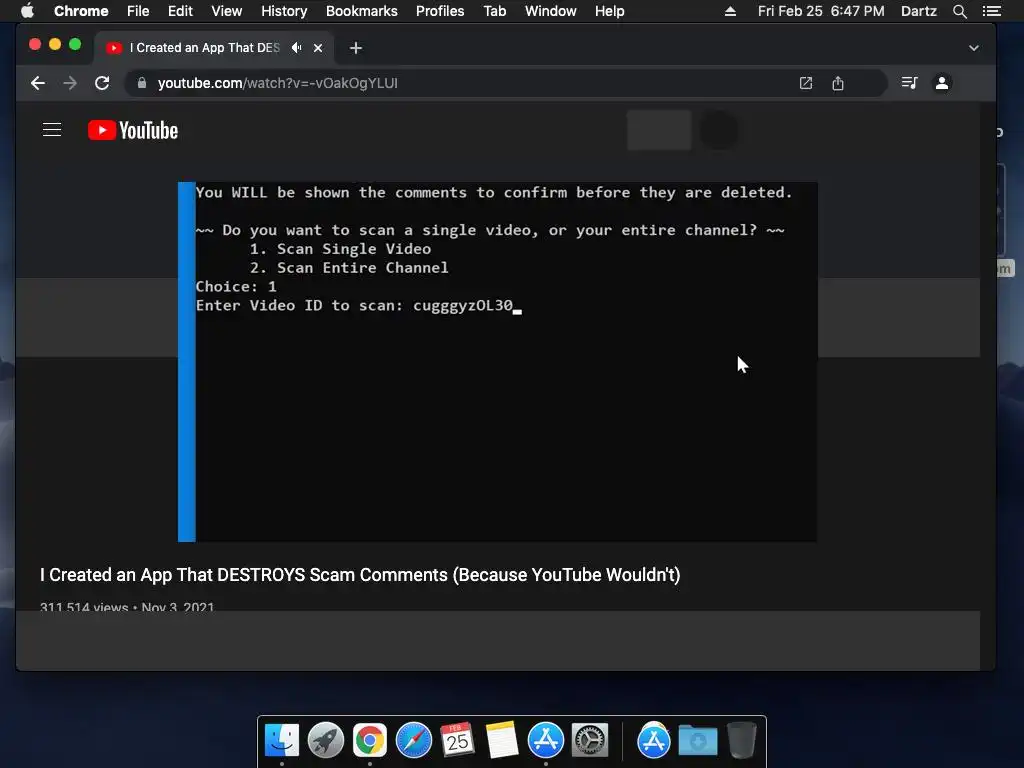Open Safari from the Dock
The height and width of the screenshot is (768, 1024).
point(414,741)
